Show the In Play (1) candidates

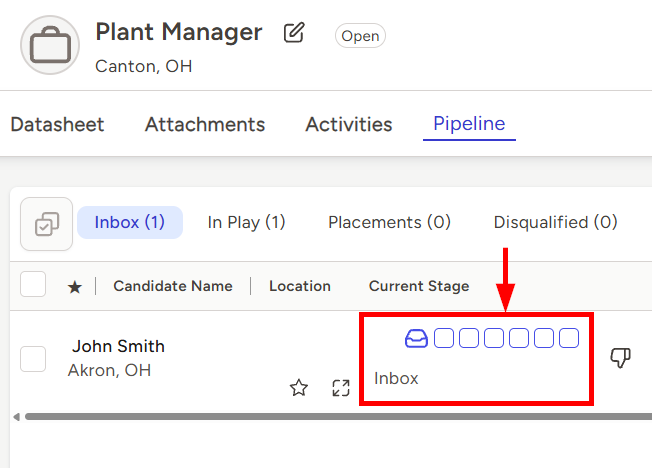(x=246, y=222)
